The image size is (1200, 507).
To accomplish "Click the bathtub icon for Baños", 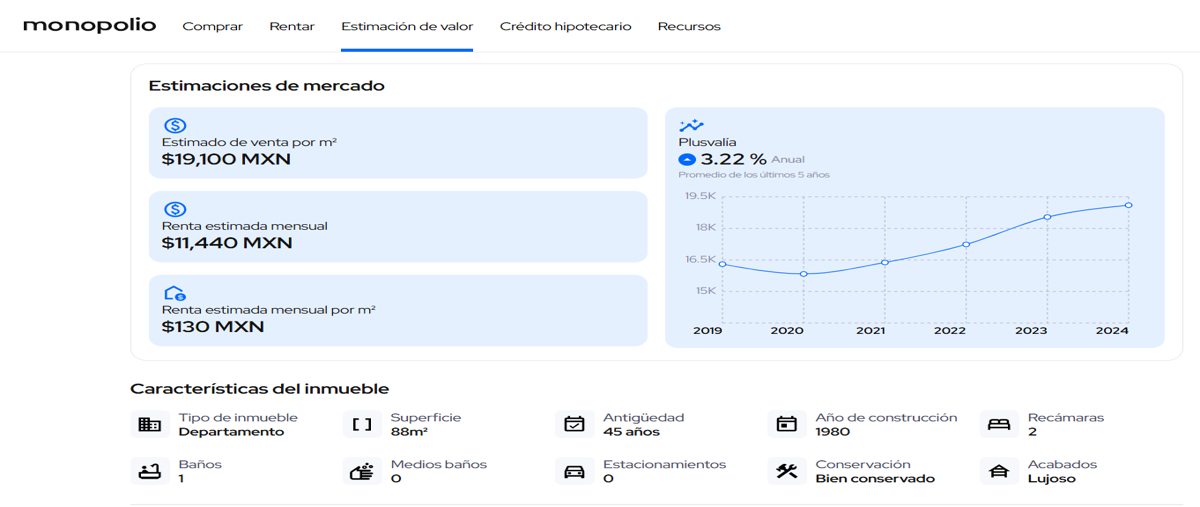I will (x=149, y=471).
